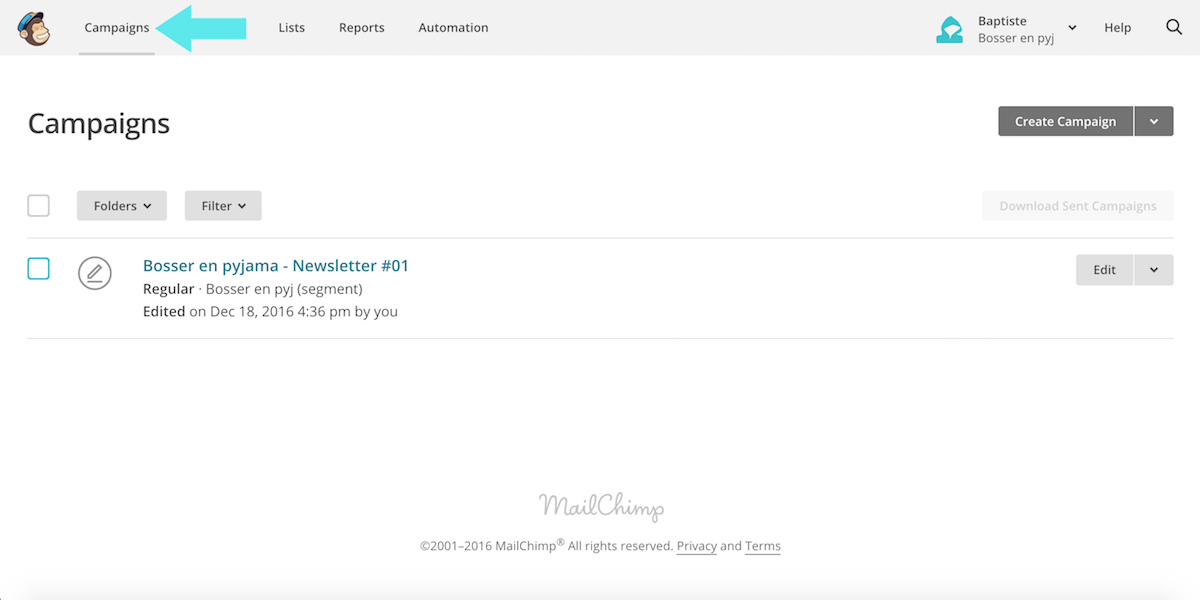Click the draft pencil icon of Newsletter #01
Viewport: 1200px width, 600px height.
click(95, 272)
